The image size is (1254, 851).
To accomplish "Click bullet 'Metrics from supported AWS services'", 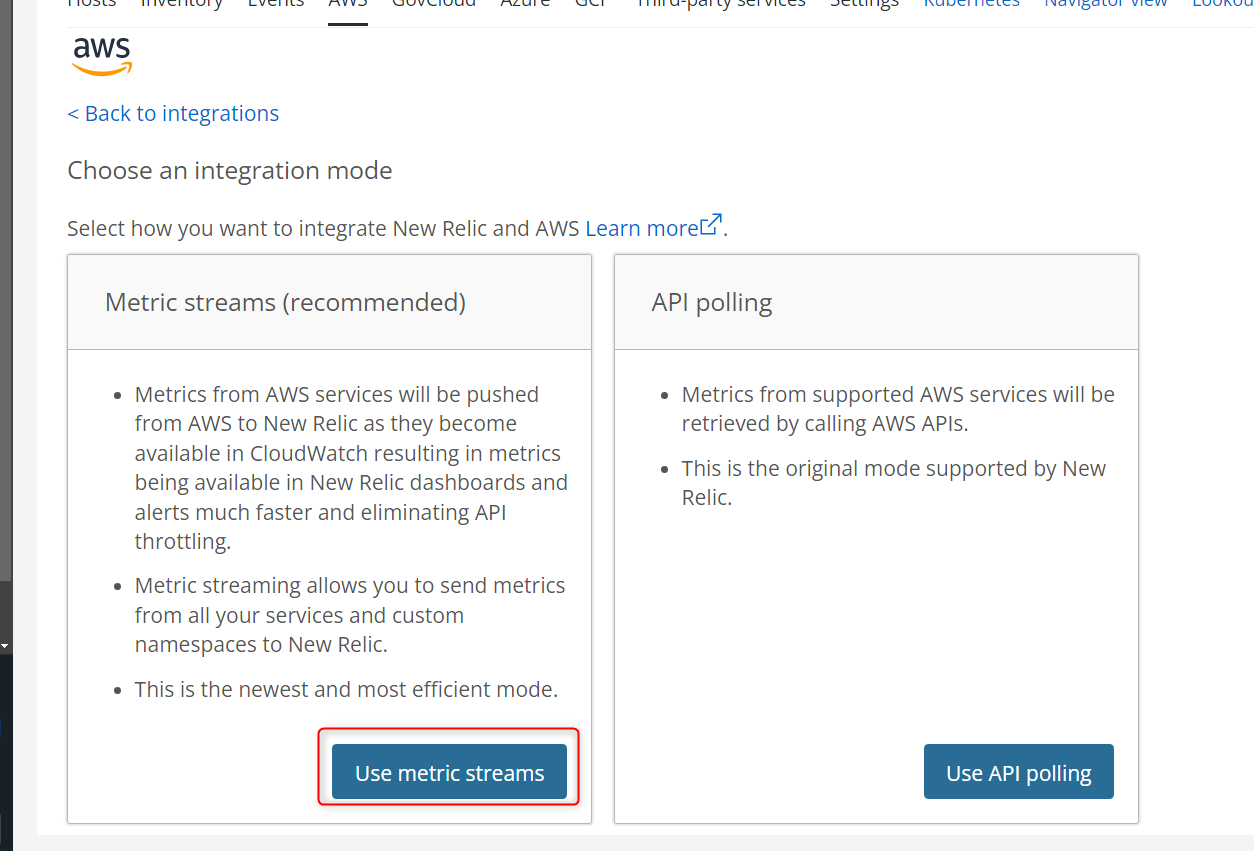I will point(898,409).
